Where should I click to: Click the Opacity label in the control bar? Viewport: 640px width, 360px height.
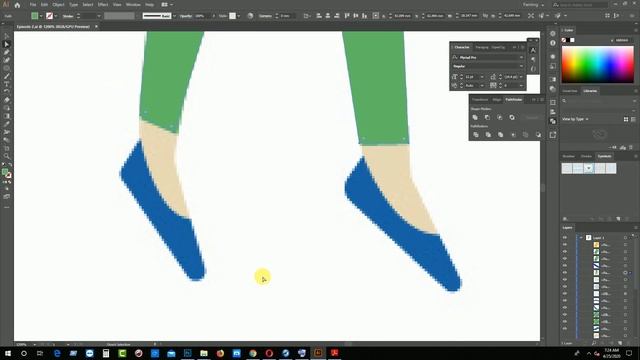[x=186, y=16]
